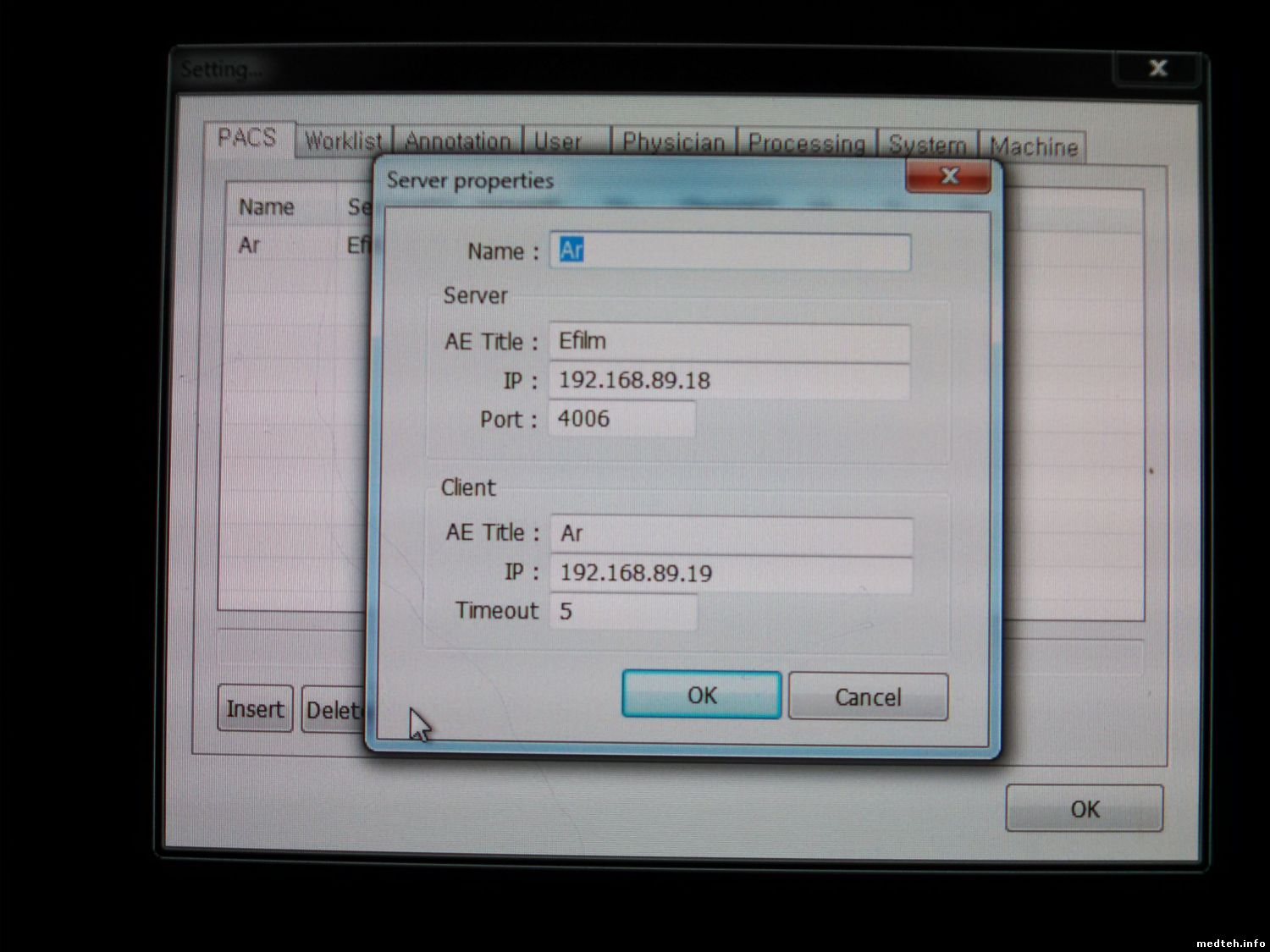
Task: Click the Name field containing Ar
Action: [x=730, y=251]
